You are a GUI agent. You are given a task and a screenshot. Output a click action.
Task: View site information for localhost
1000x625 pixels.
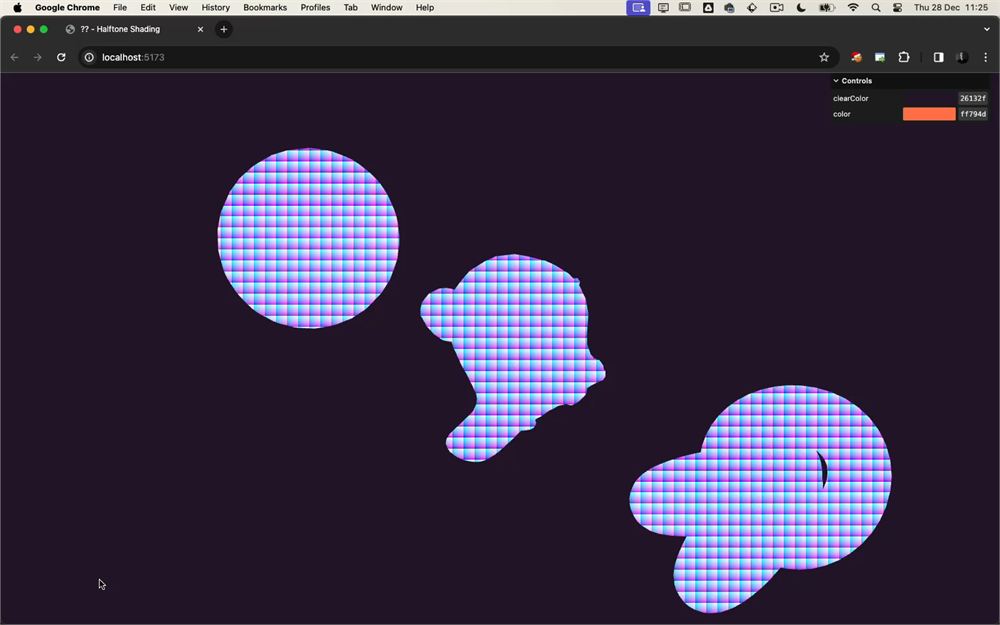pyautogui.click(x=89, y=57)
